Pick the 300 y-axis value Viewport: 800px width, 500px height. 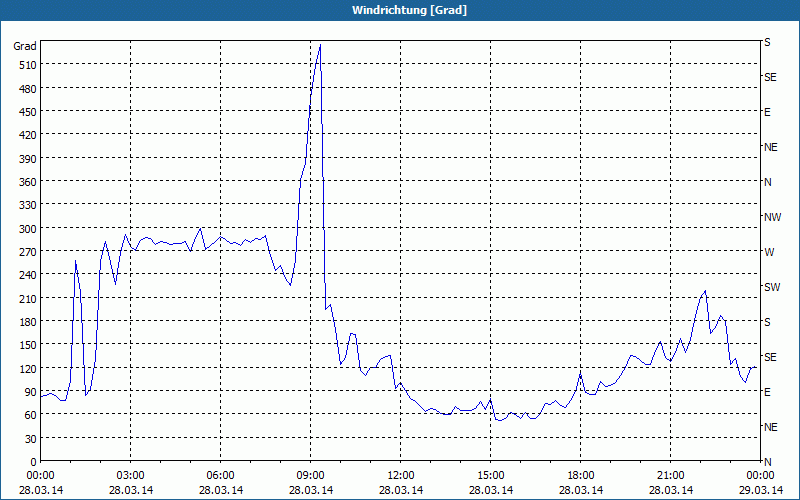click(x=28, y=229)
